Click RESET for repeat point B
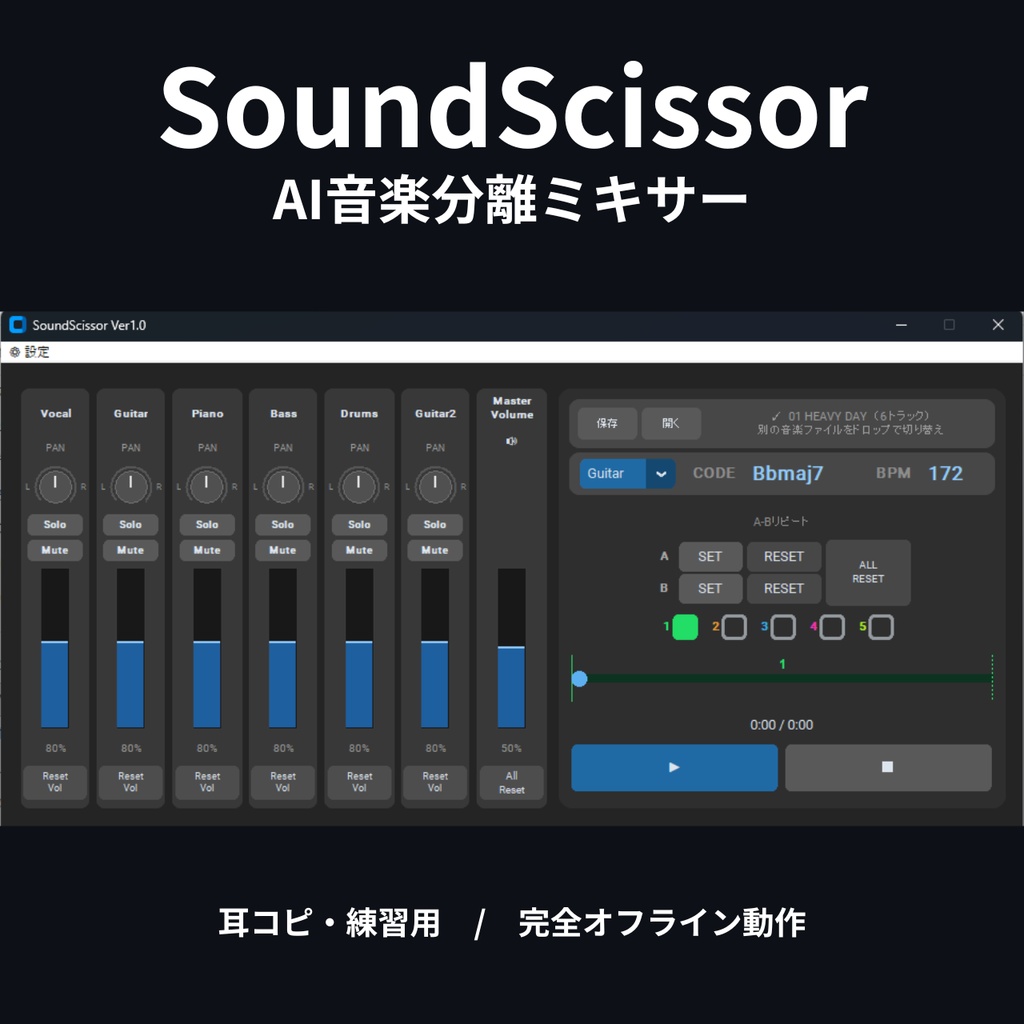Image resolution: width=1024 pixels, height=1024 pixels. [x=784, y=588]
